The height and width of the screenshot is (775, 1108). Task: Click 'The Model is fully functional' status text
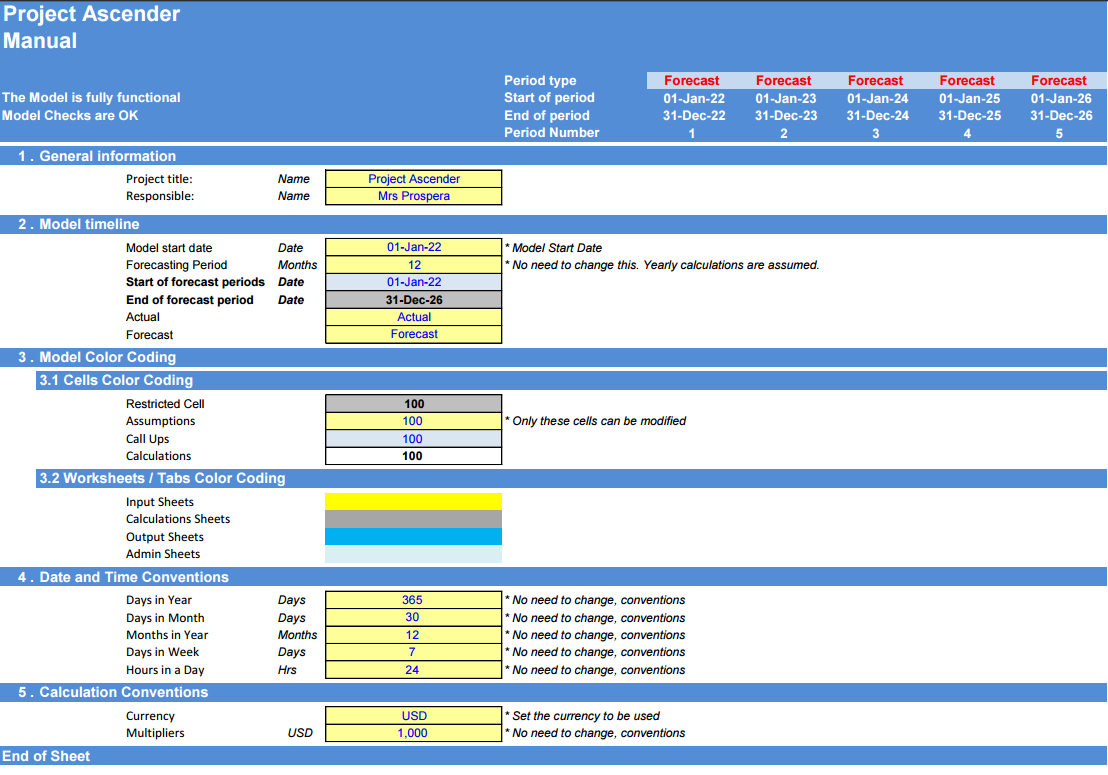91,97
